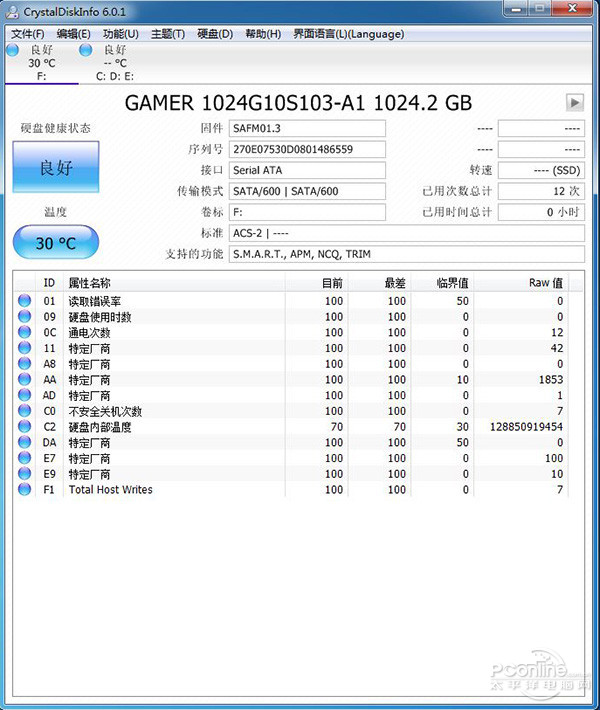600x710 pixels.
Task: Click the firmware field SAFM01.3
Action: click(x=307, y=128)
